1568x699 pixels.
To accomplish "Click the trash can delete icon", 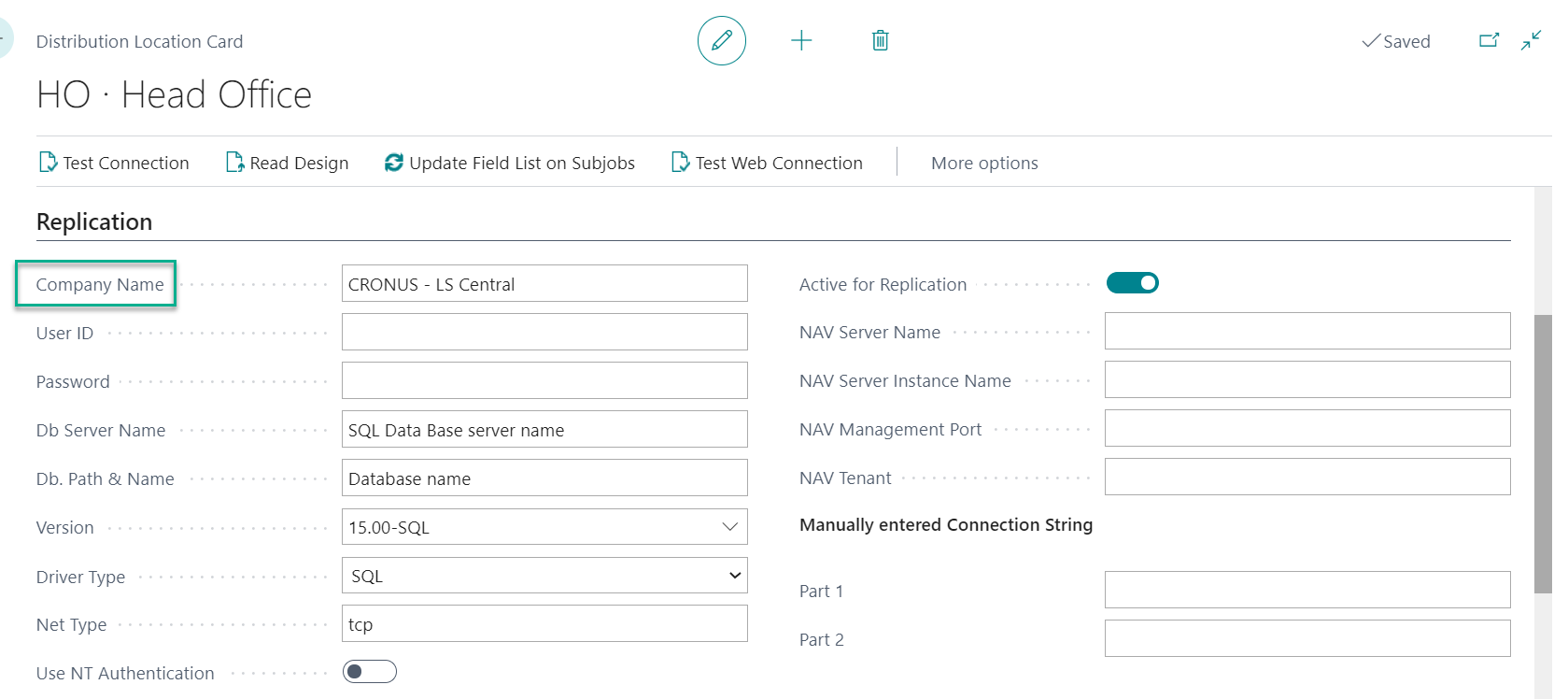I will pos(880,41).
